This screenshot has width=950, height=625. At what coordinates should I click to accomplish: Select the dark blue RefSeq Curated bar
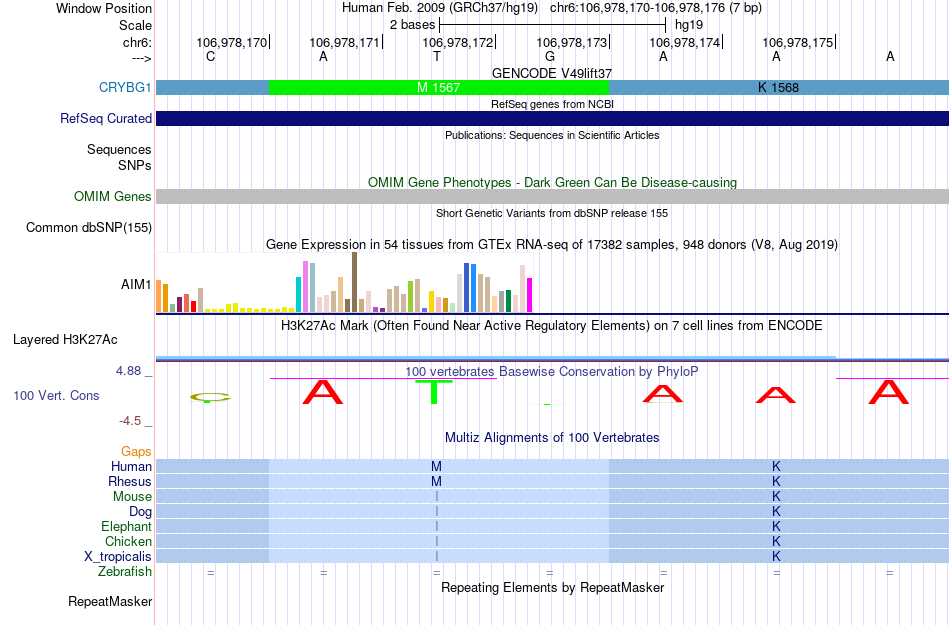553,119
